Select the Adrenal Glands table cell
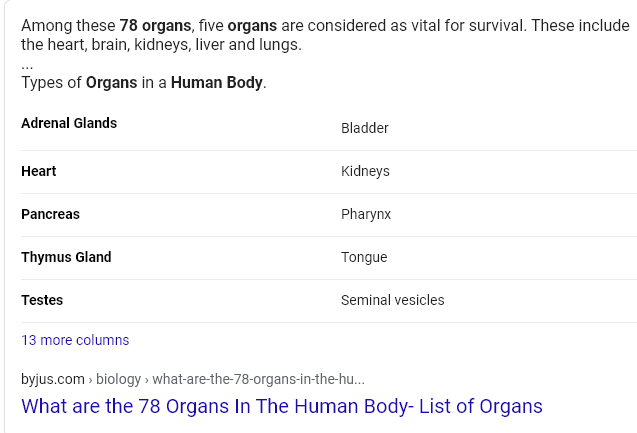Image resolution: width=637 pixels, height=433 pixels. point(69,123)
